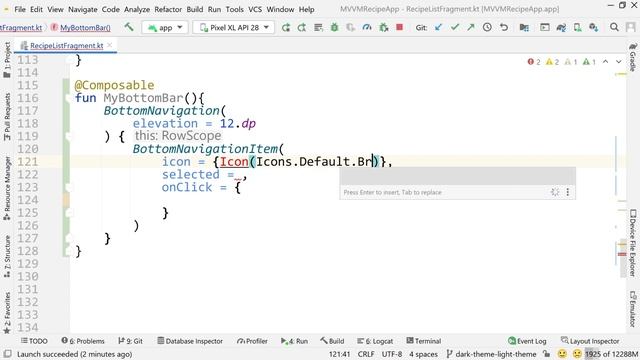Click Git Rollback undo arrow icon
This screenshot has width=640, height=360.
(504, 27)
